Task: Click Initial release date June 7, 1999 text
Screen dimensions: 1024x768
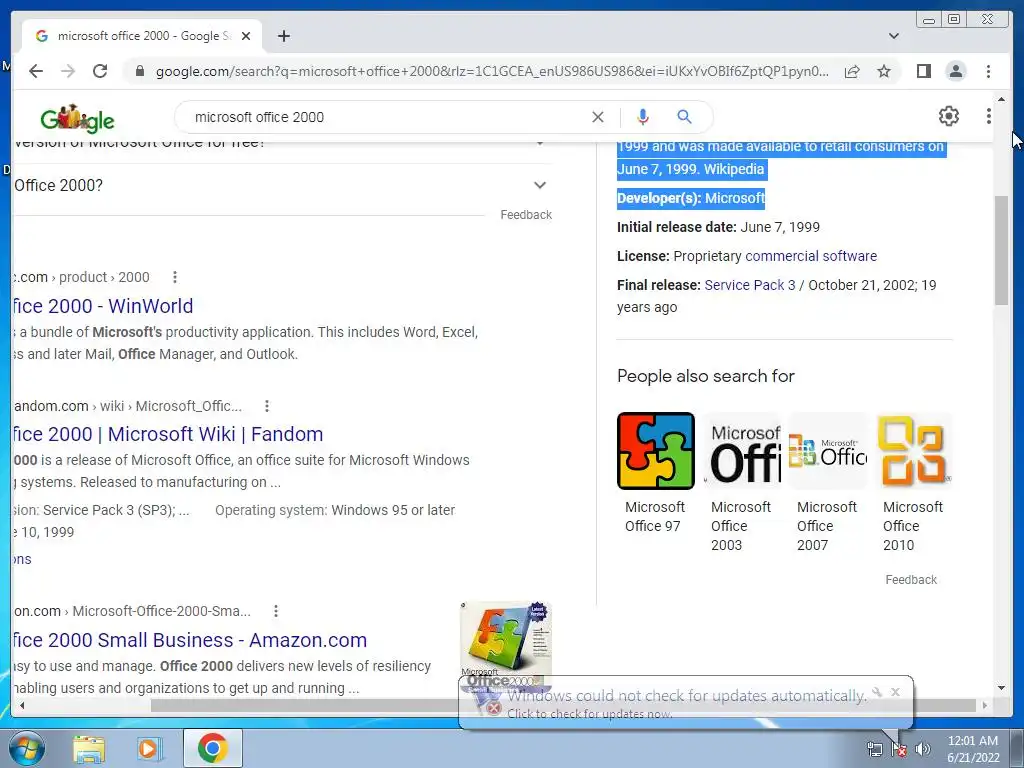Action: point(718,227)
